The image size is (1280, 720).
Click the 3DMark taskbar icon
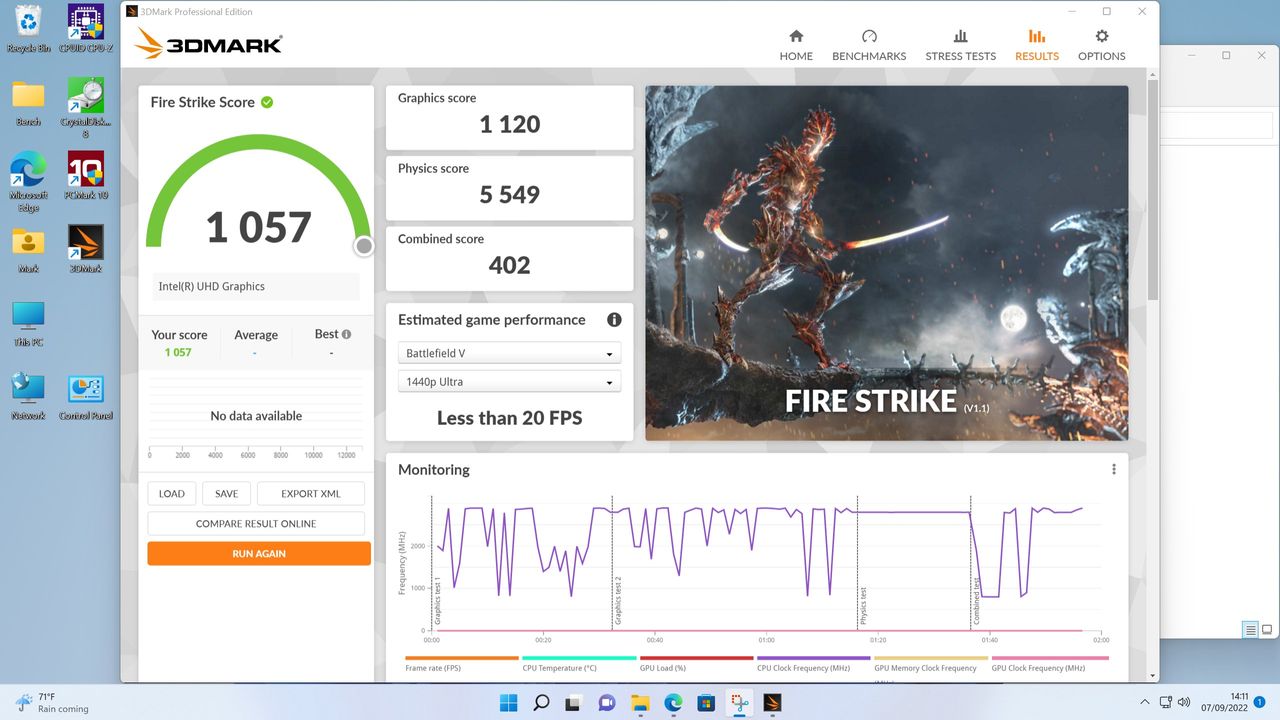pos(772,702)
